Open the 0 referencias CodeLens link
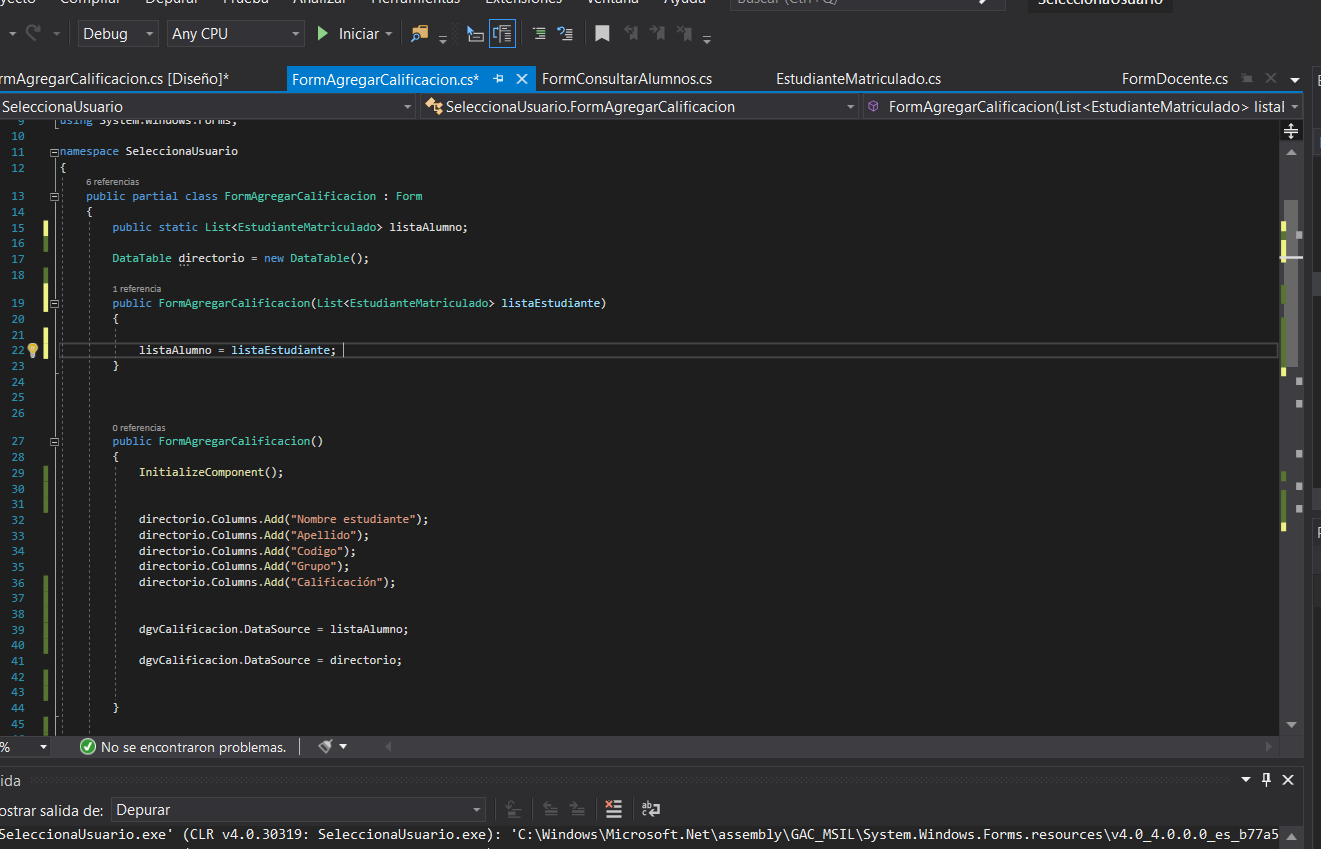 [139, 427]
